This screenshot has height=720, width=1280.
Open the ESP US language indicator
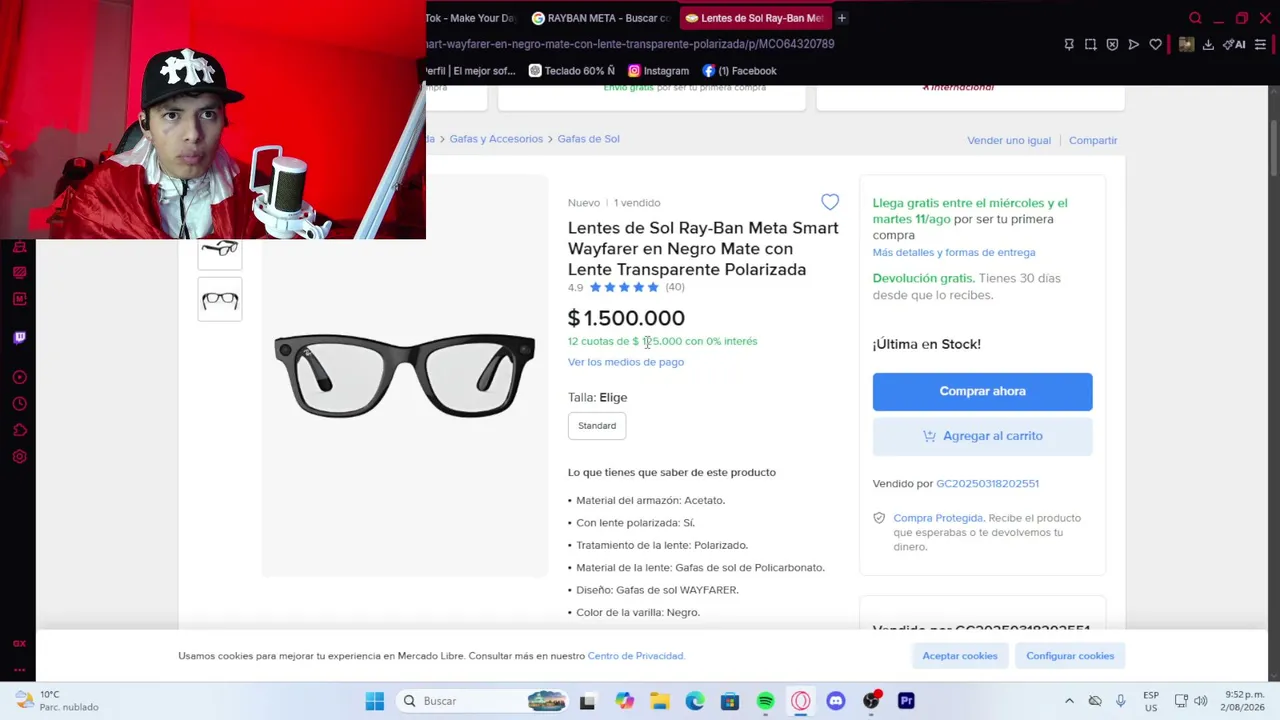point(1151,701)
